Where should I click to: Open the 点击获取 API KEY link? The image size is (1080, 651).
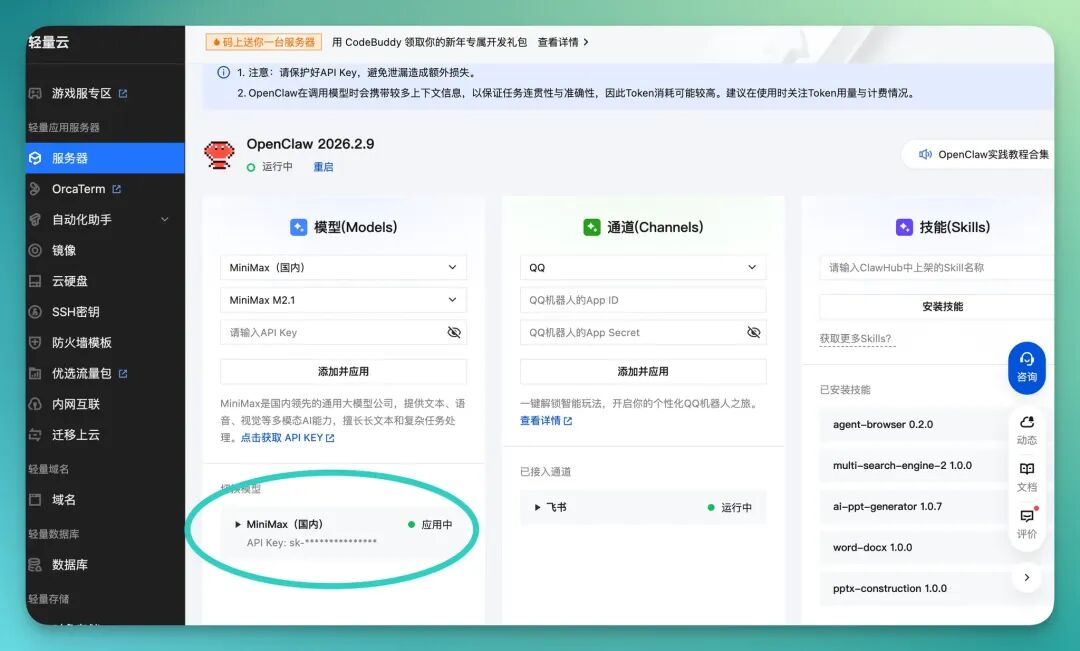point(287,437)
